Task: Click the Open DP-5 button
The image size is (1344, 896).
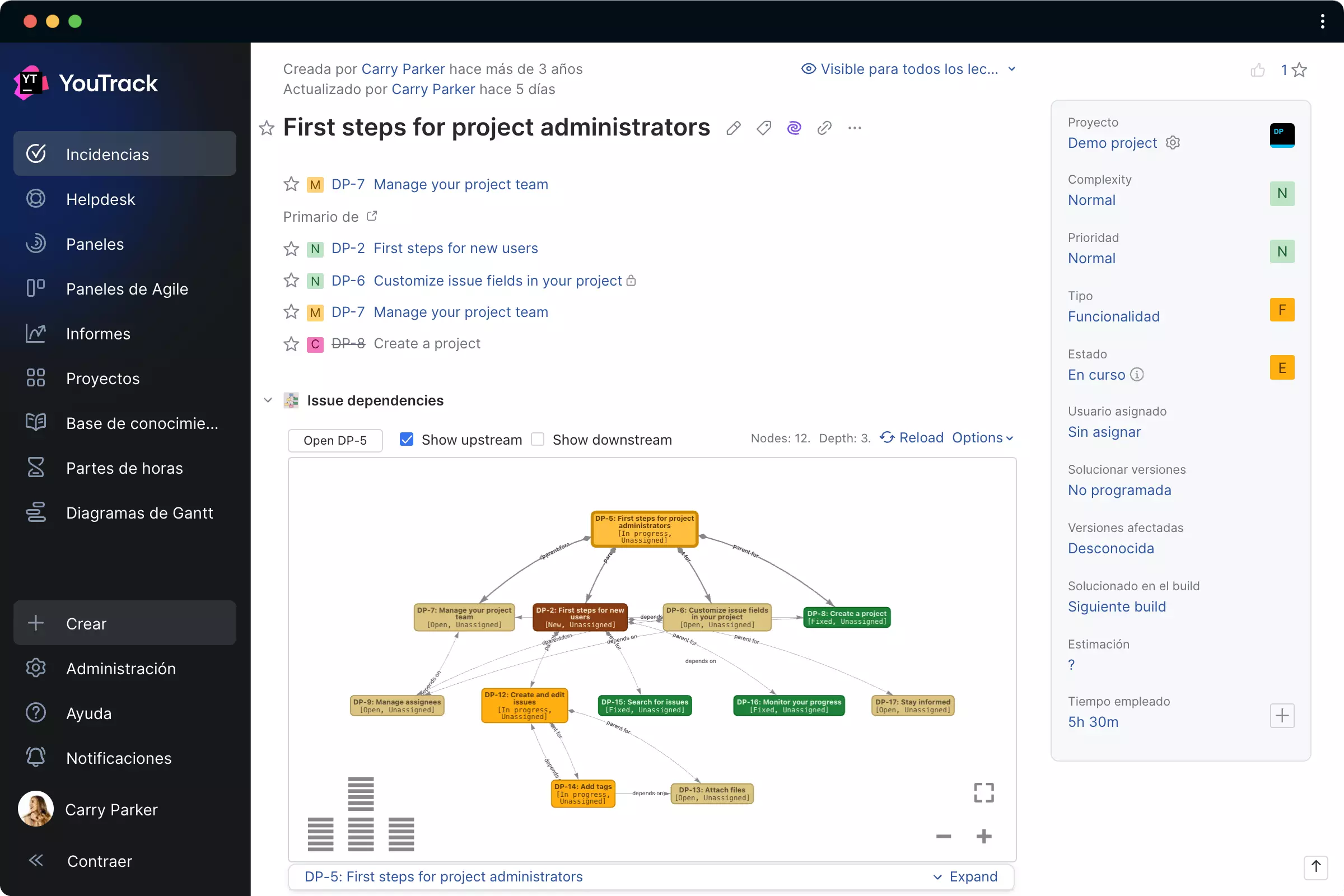Action: 335,440
